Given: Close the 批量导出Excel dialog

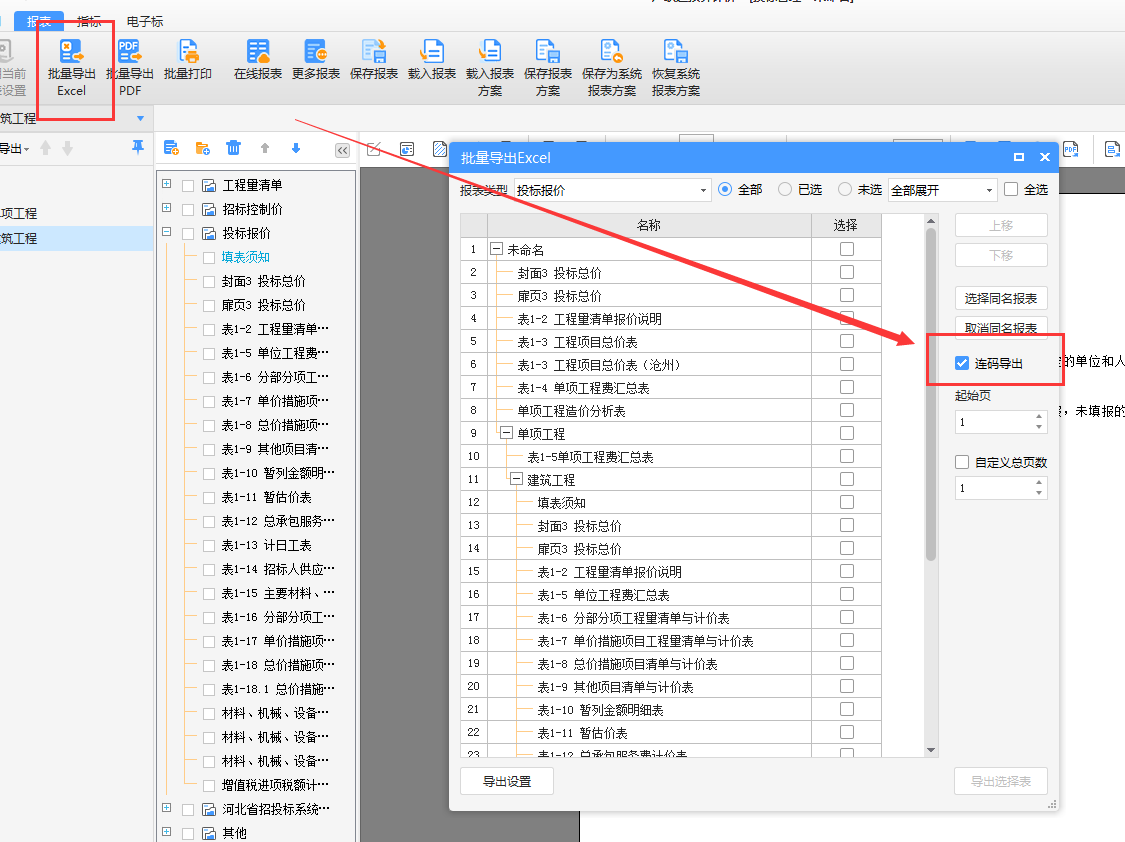Looking at the screenshot, I should click(1045, 157).
